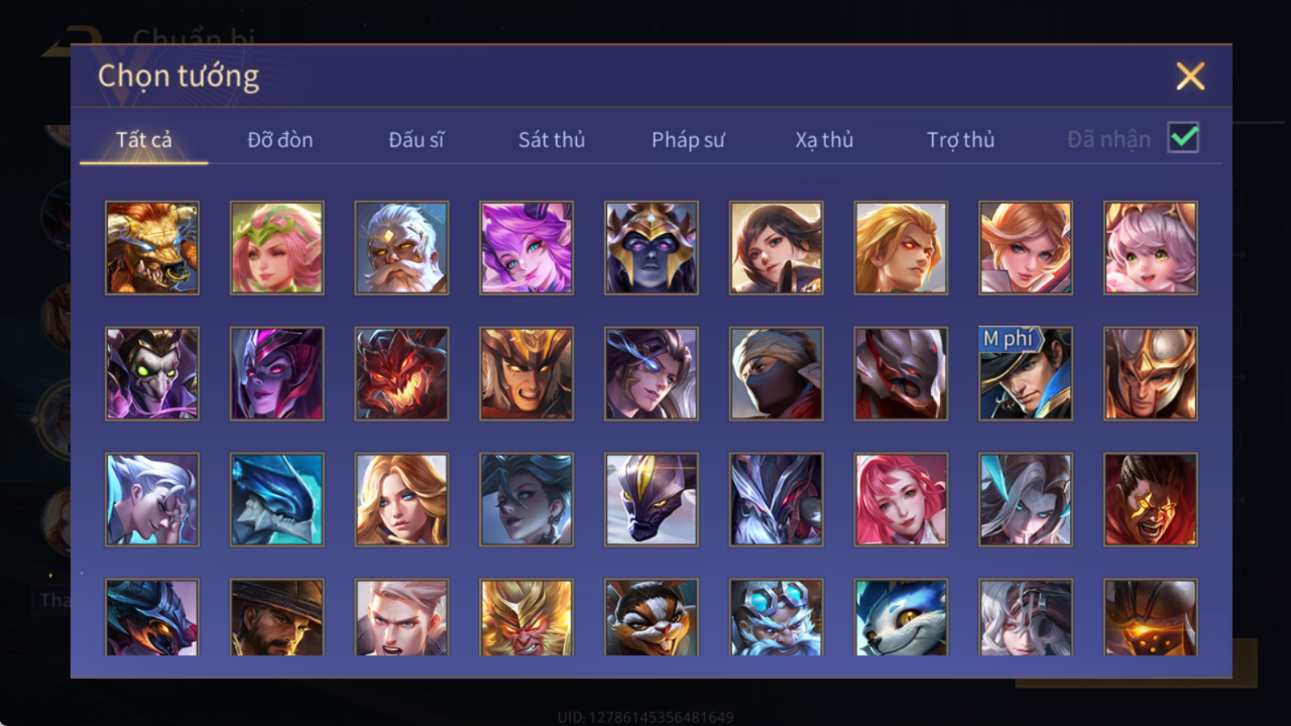Select the green-eyed joker hero in purple
This screenshot has width=1291, height=726.
pos(152,374)
